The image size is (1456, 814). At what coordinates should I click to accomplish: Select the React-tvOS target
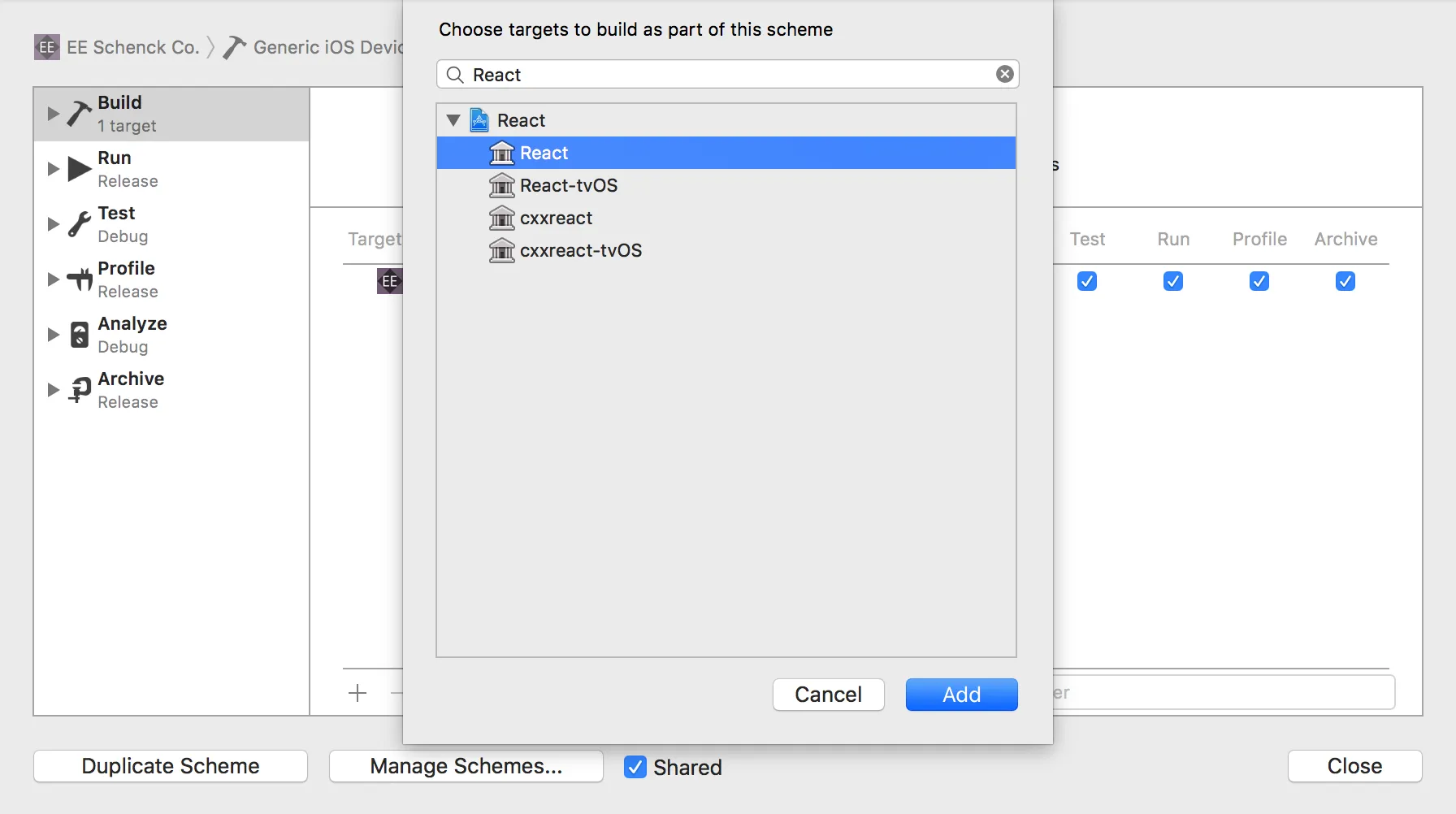coord(569,185)
